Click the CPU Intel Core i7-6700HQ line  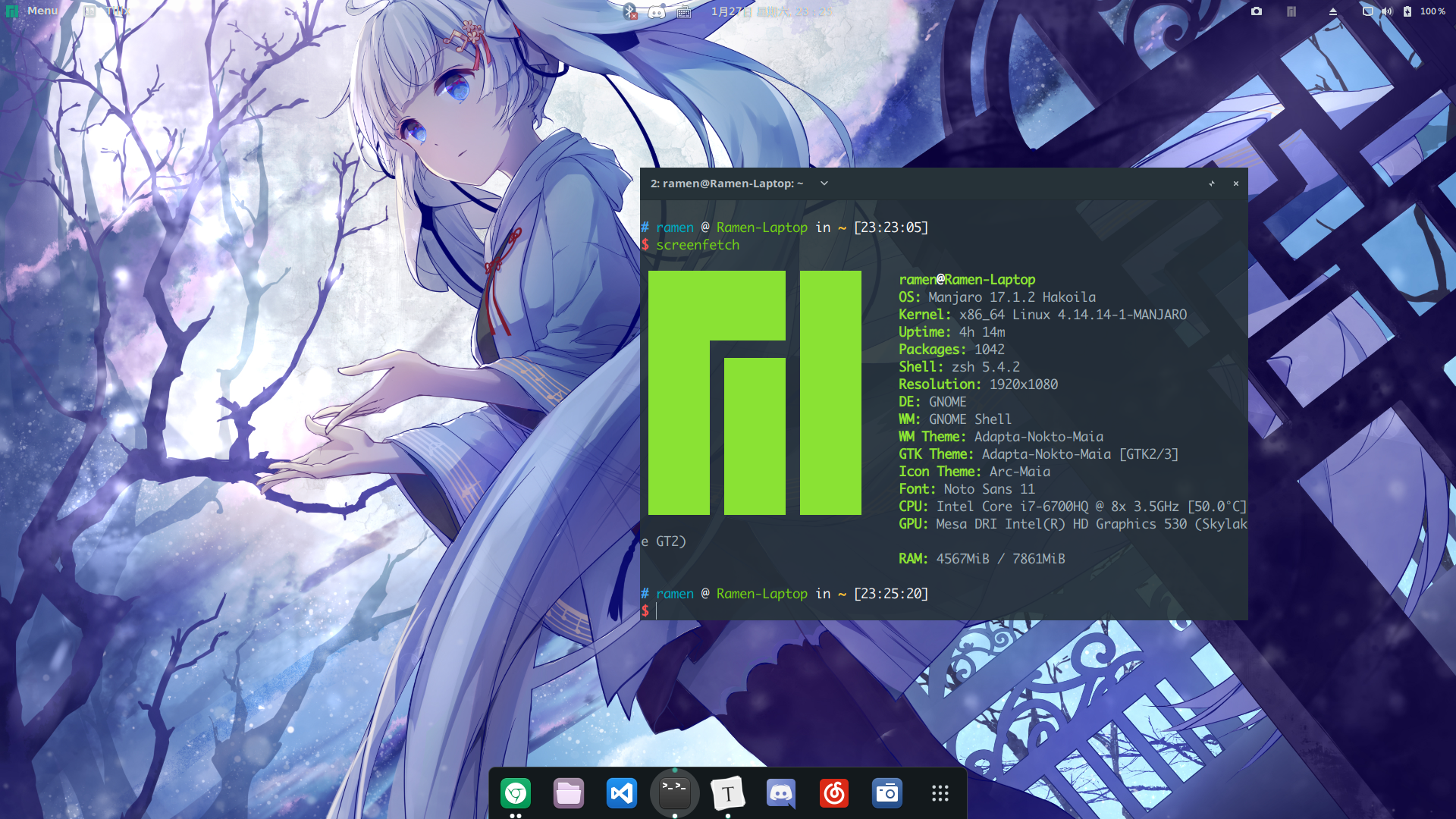[x=1073, y=507]
